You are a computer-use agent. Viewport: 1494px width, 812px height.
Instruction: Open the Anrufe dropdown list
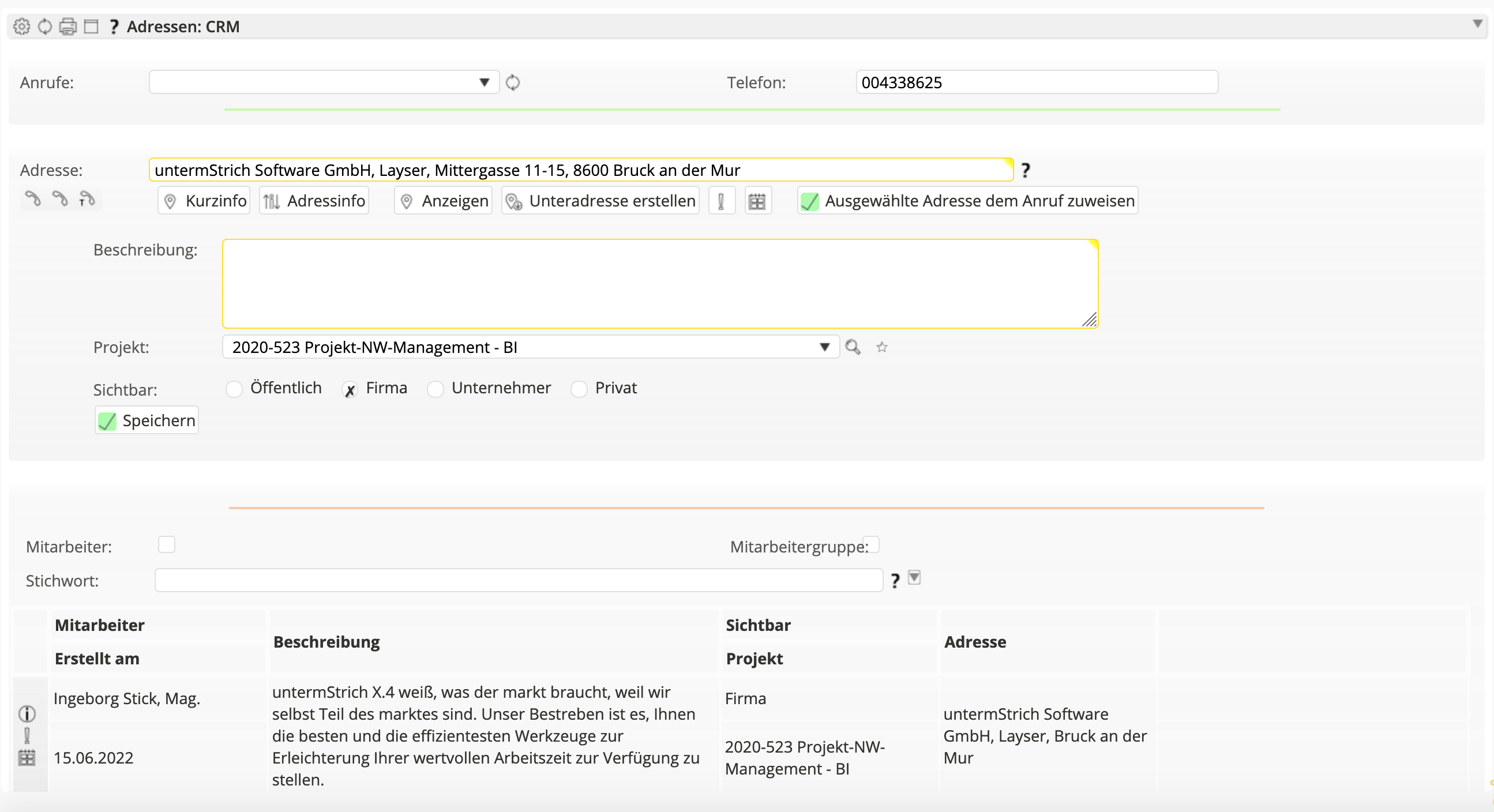(485, 82)
